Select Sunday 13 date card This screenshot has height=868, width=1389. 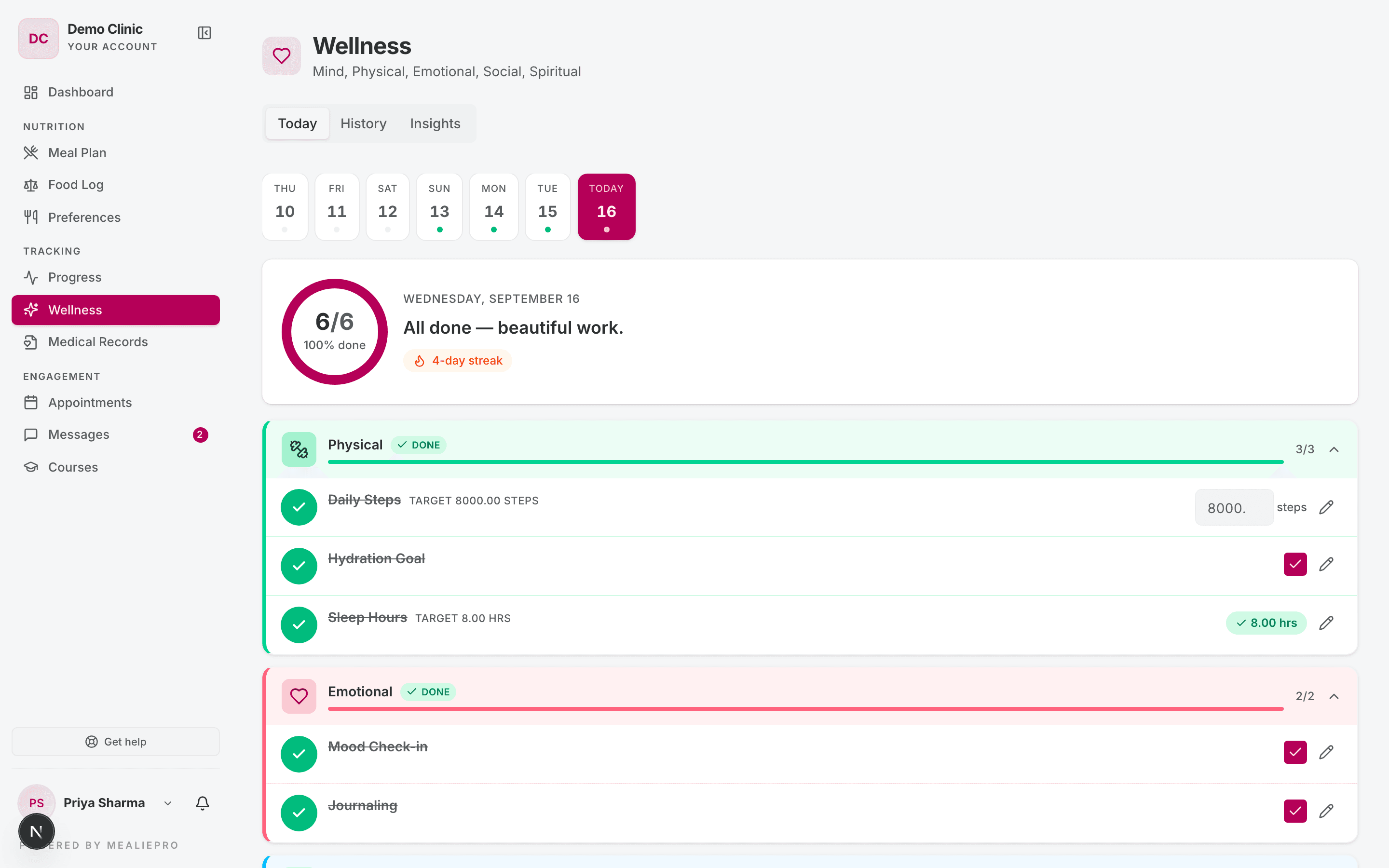(x=439, y=207)
